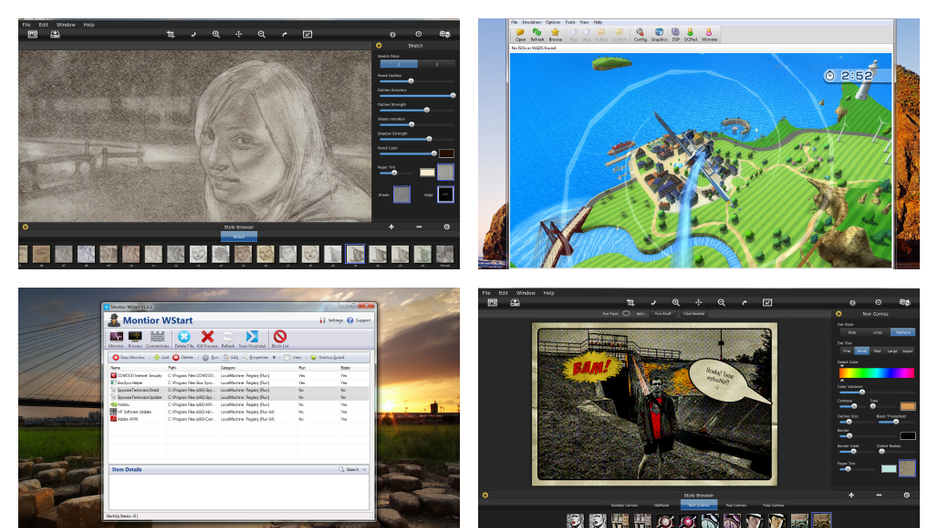Viewport: 938px width, 528px height.
Task: Click the Delete File blue icon
Action: (184, 337)
